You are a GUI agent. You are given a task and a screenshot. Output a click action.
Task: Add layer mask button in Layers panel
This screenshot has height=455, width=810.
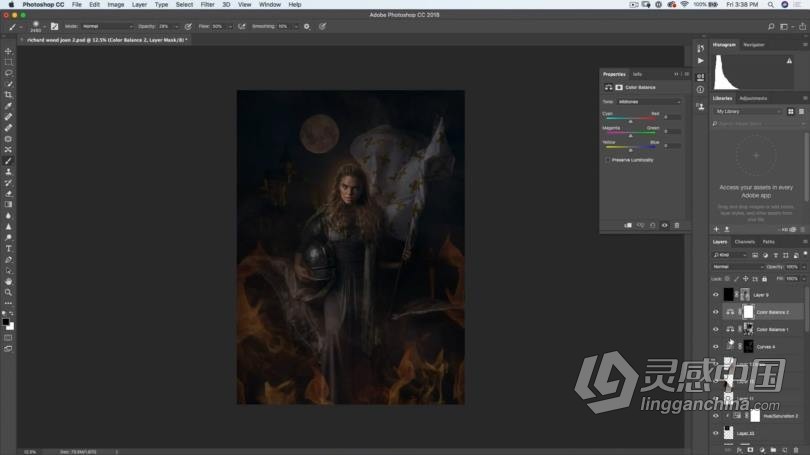[x=750, y=450]
